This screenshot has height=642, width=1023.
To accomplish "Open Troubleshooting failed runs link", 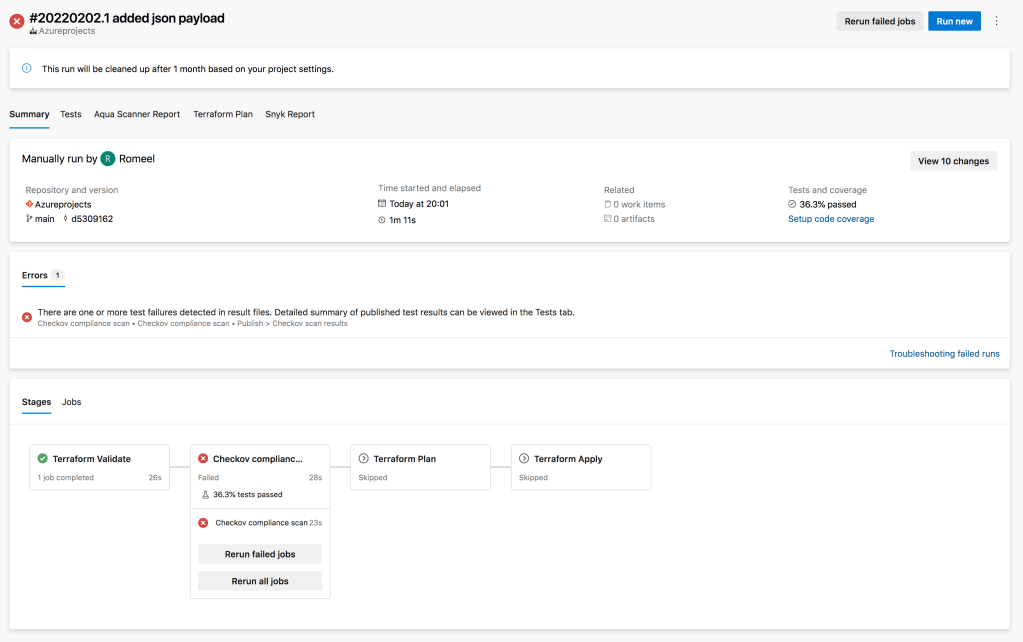I will click(x=944, y=354).
